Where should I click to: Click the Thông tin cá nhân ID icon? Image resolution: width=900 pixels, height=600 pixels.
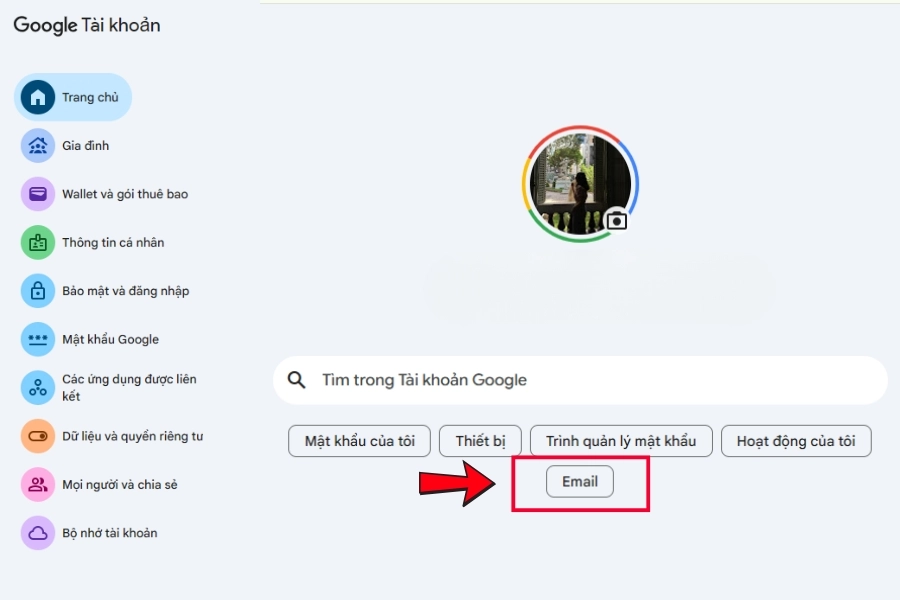38,242
